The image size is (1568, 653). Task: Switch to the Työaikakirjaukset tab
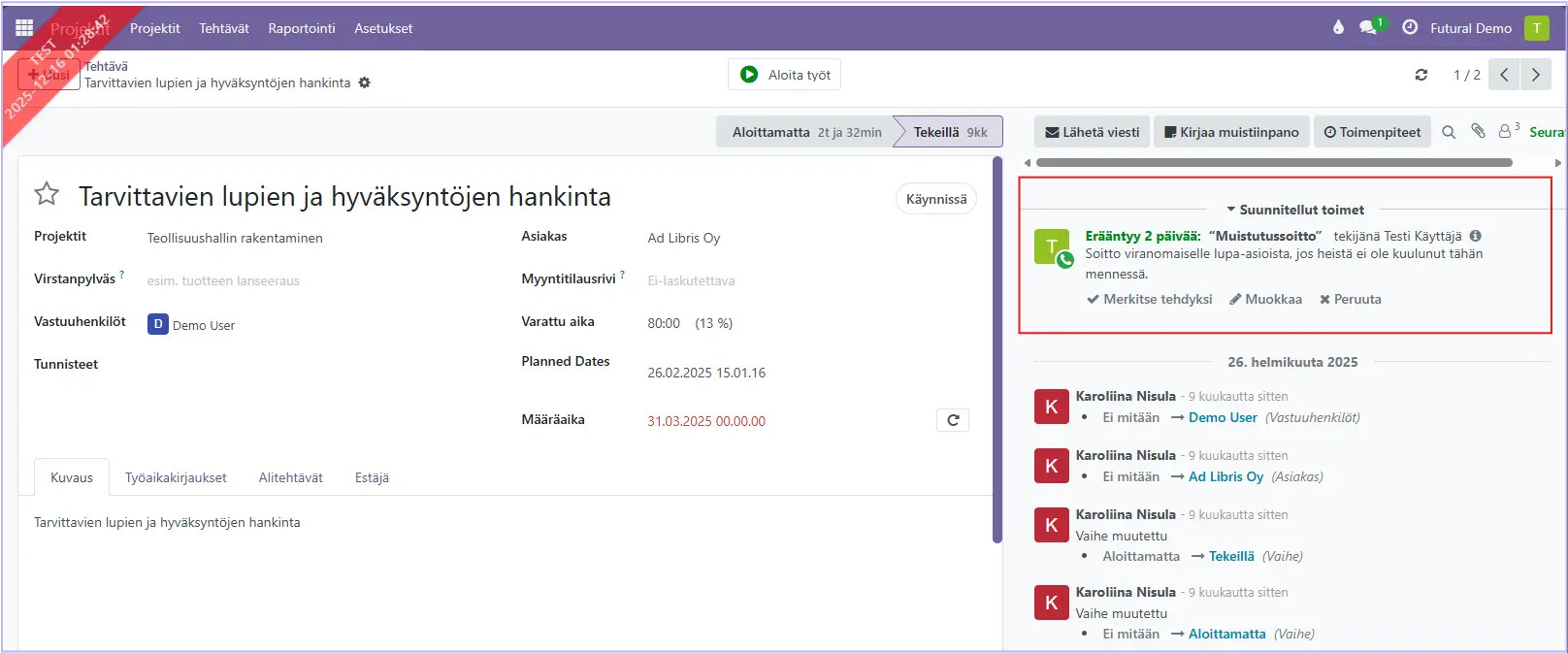pos(176,477)
